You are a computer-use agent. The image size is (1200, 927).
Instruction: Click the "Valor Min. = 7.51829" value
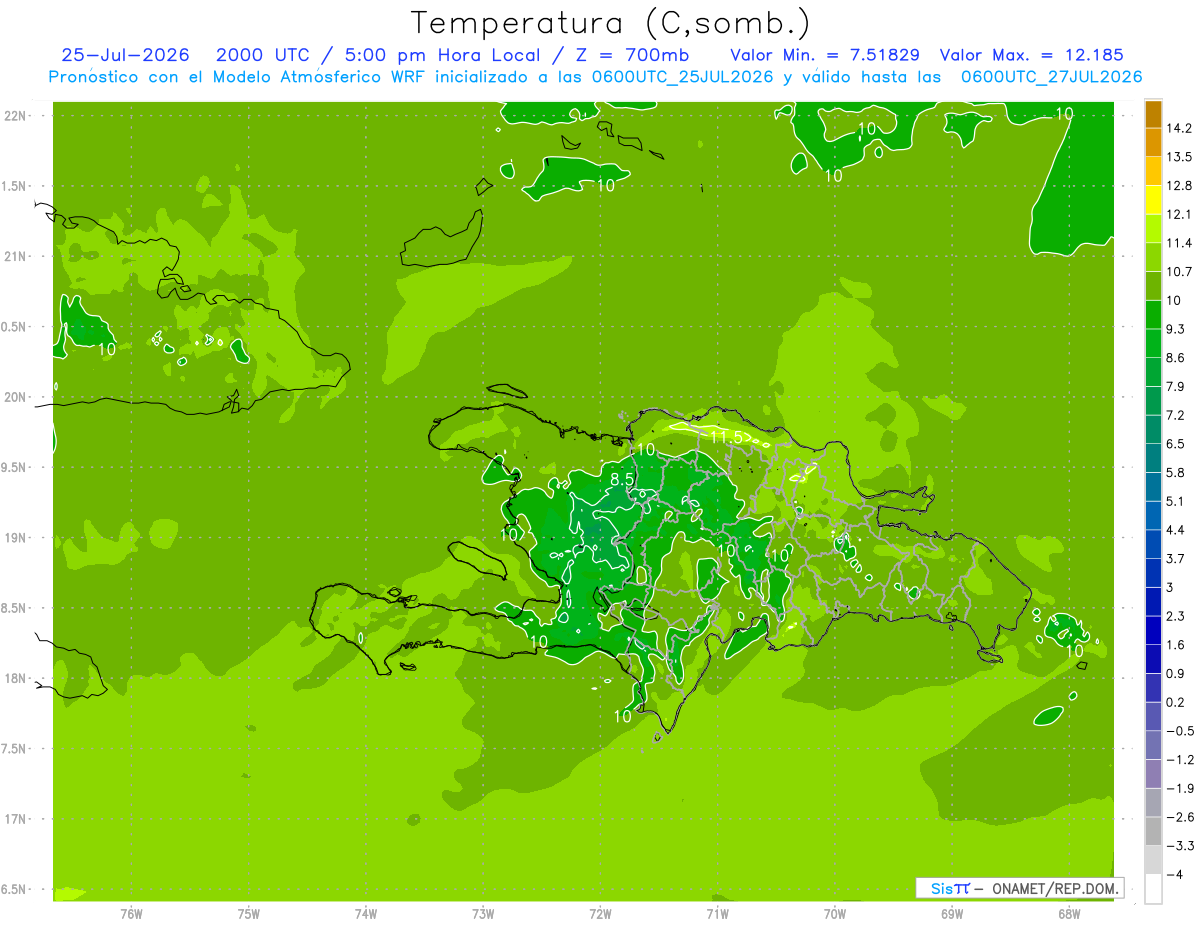(825, 55)
